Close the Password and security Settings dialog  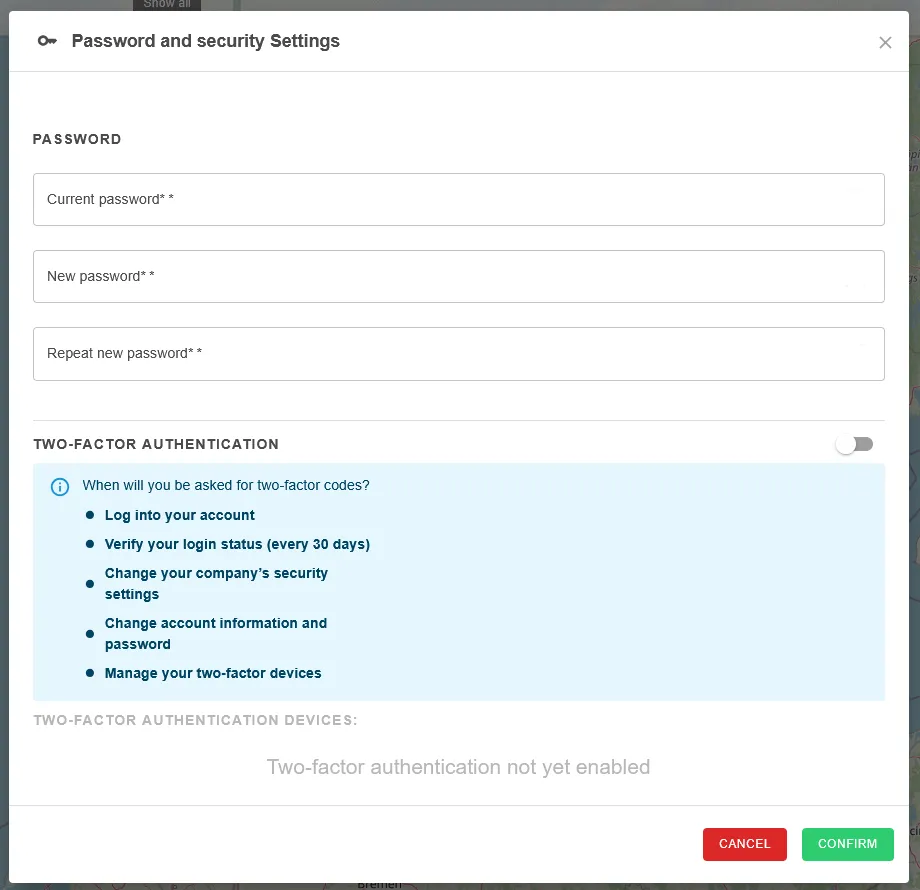pyautogui.click(x=885, y=42)
